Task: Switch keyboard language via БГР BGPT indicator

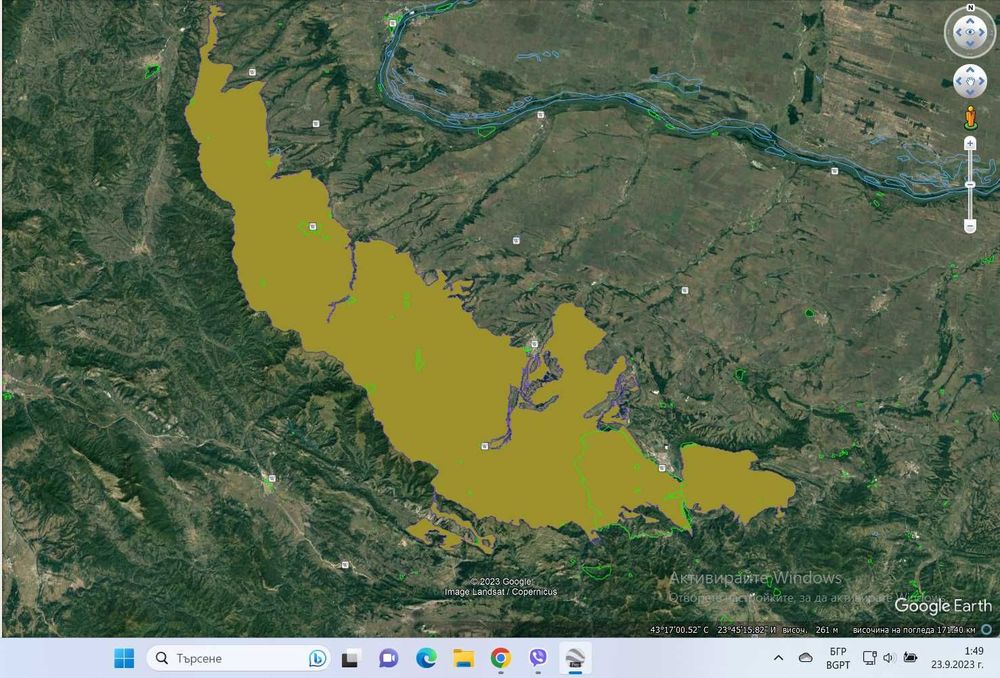Action: click(x=837, y=658)
